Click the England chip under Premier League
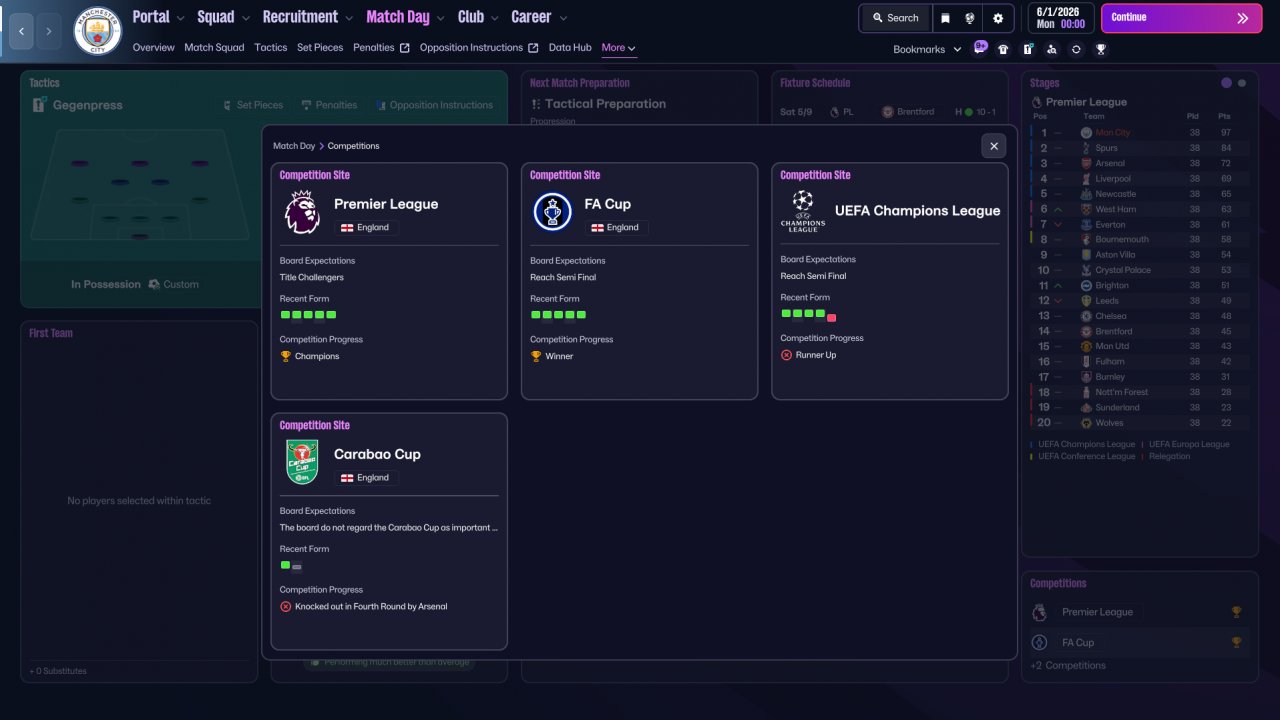This screenshot has width=1280, height=720. 366,227
